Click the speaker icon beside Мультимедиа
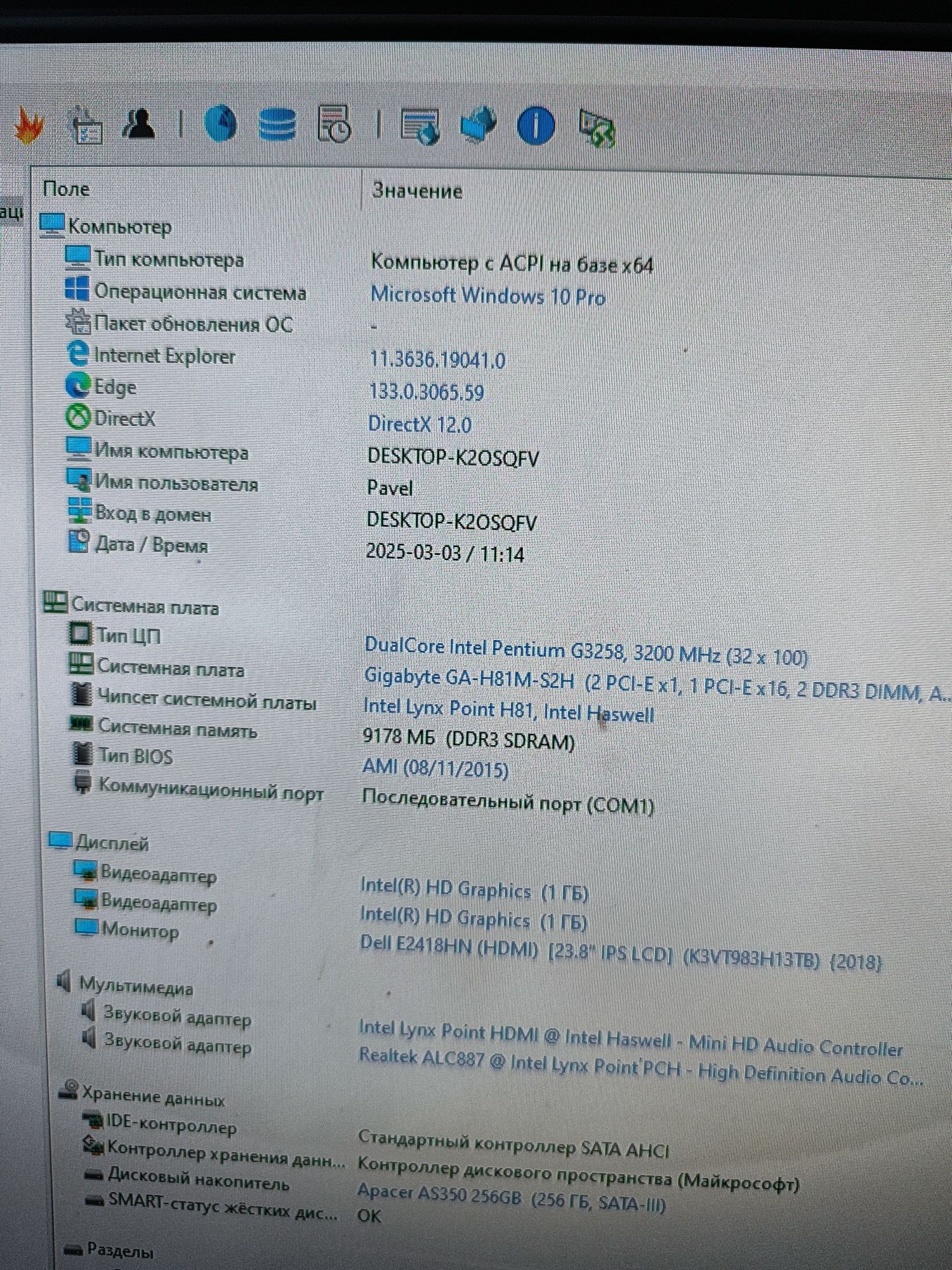952x1270 pixels. (x=64, y=981)
